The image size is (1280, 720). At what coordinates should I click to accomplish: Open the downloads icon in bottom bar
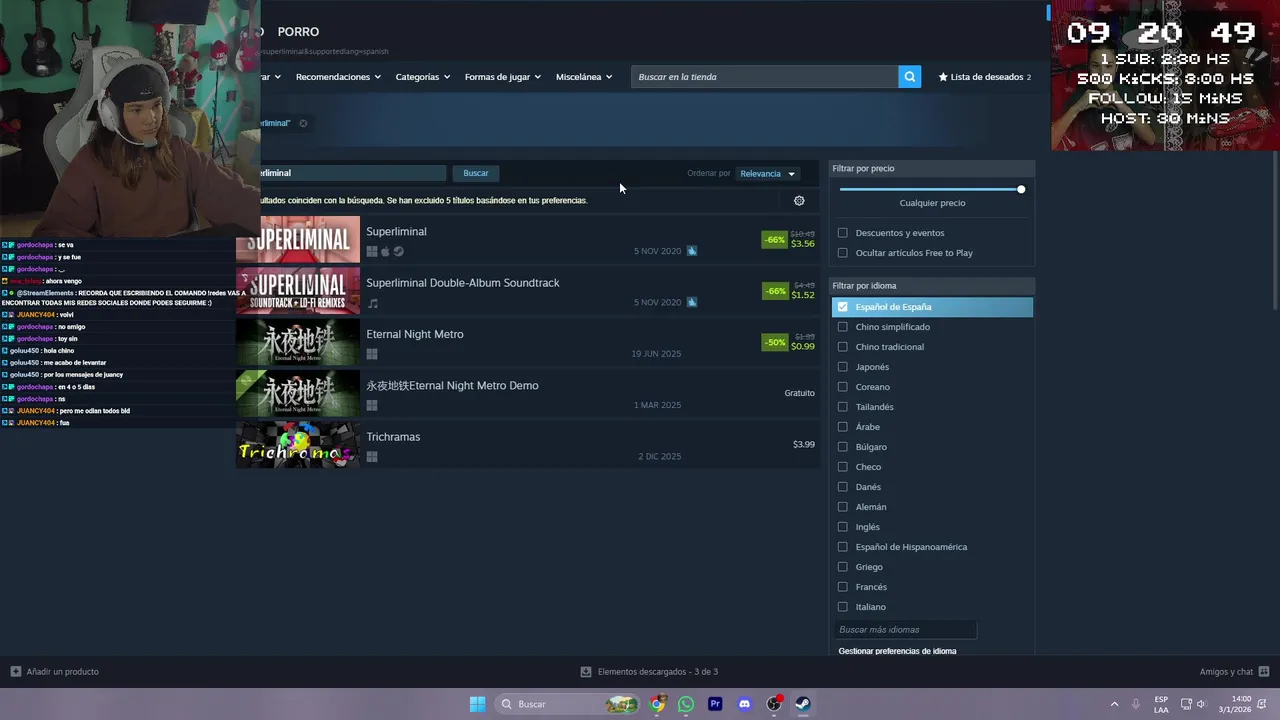586,672
